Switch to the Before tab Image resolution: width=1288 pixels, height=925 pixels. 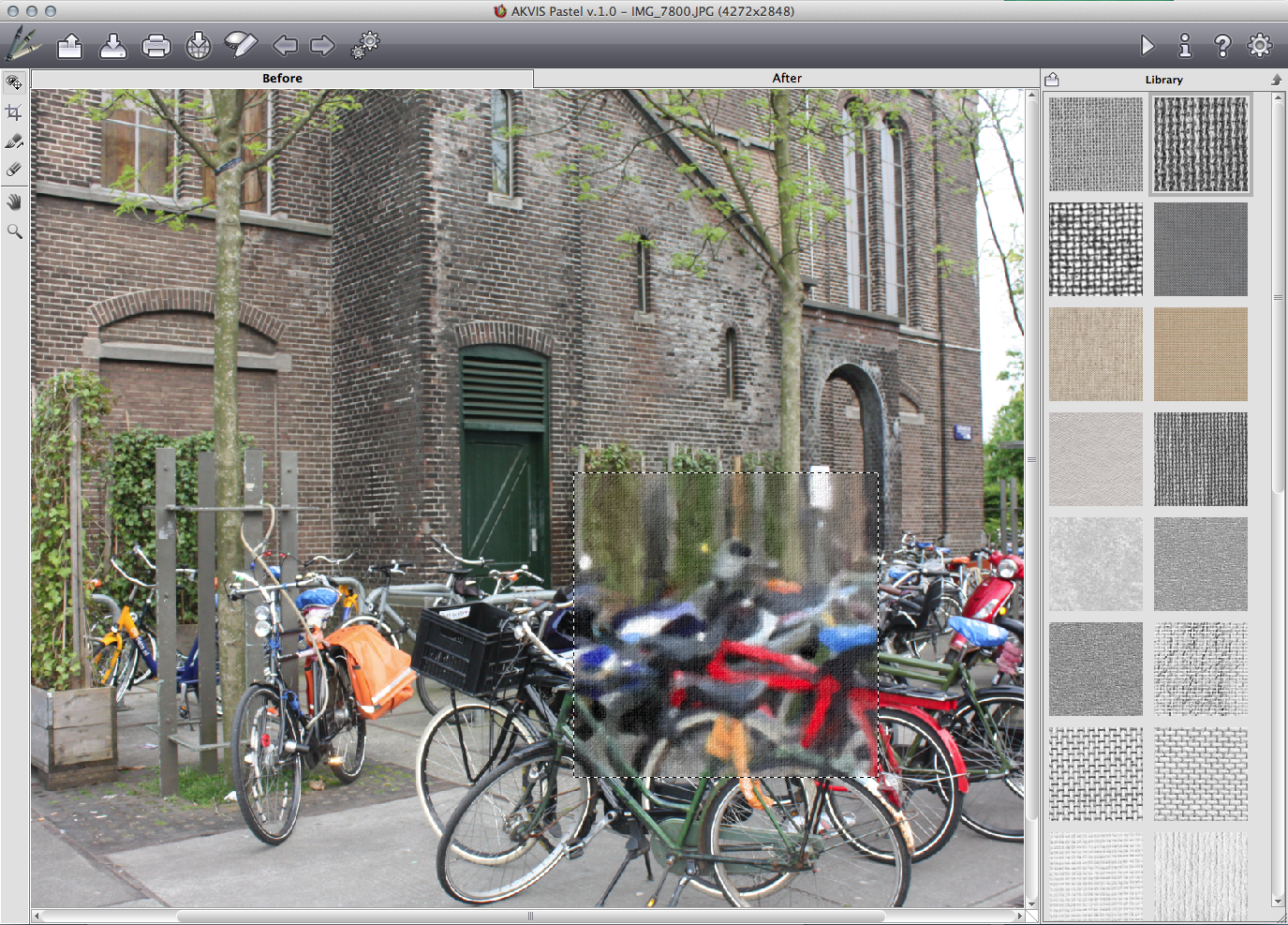click(282, 79)
